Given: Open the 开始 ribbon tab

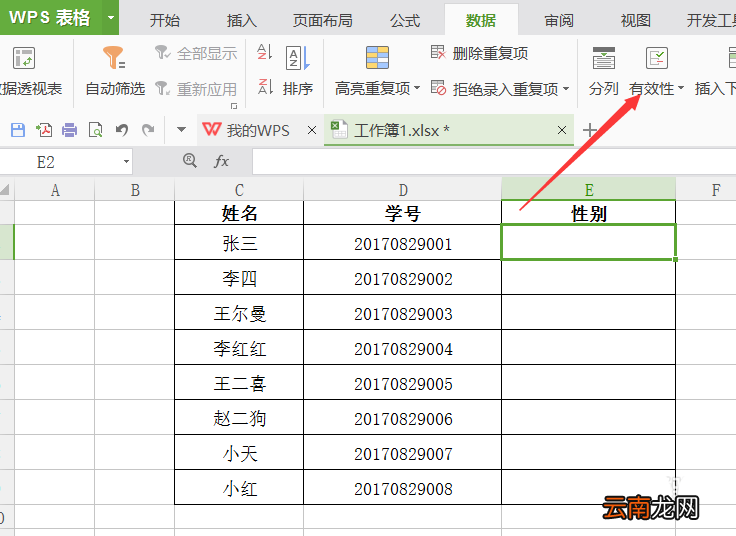Looking at the screenshot, I should 165,20.
